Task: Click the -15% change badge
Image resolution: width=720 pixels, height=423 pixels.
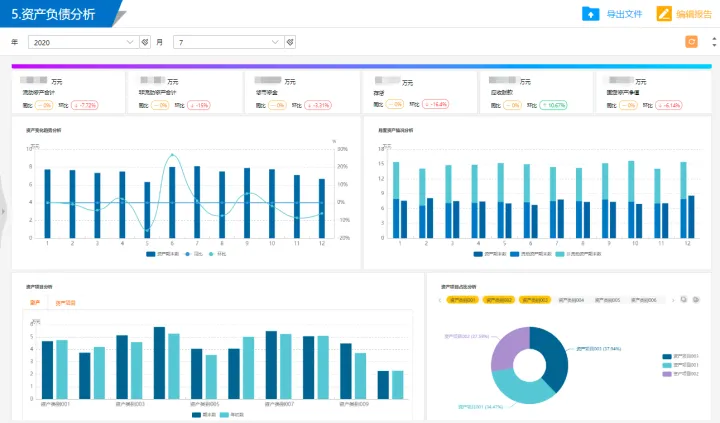Action: (199, 105)
